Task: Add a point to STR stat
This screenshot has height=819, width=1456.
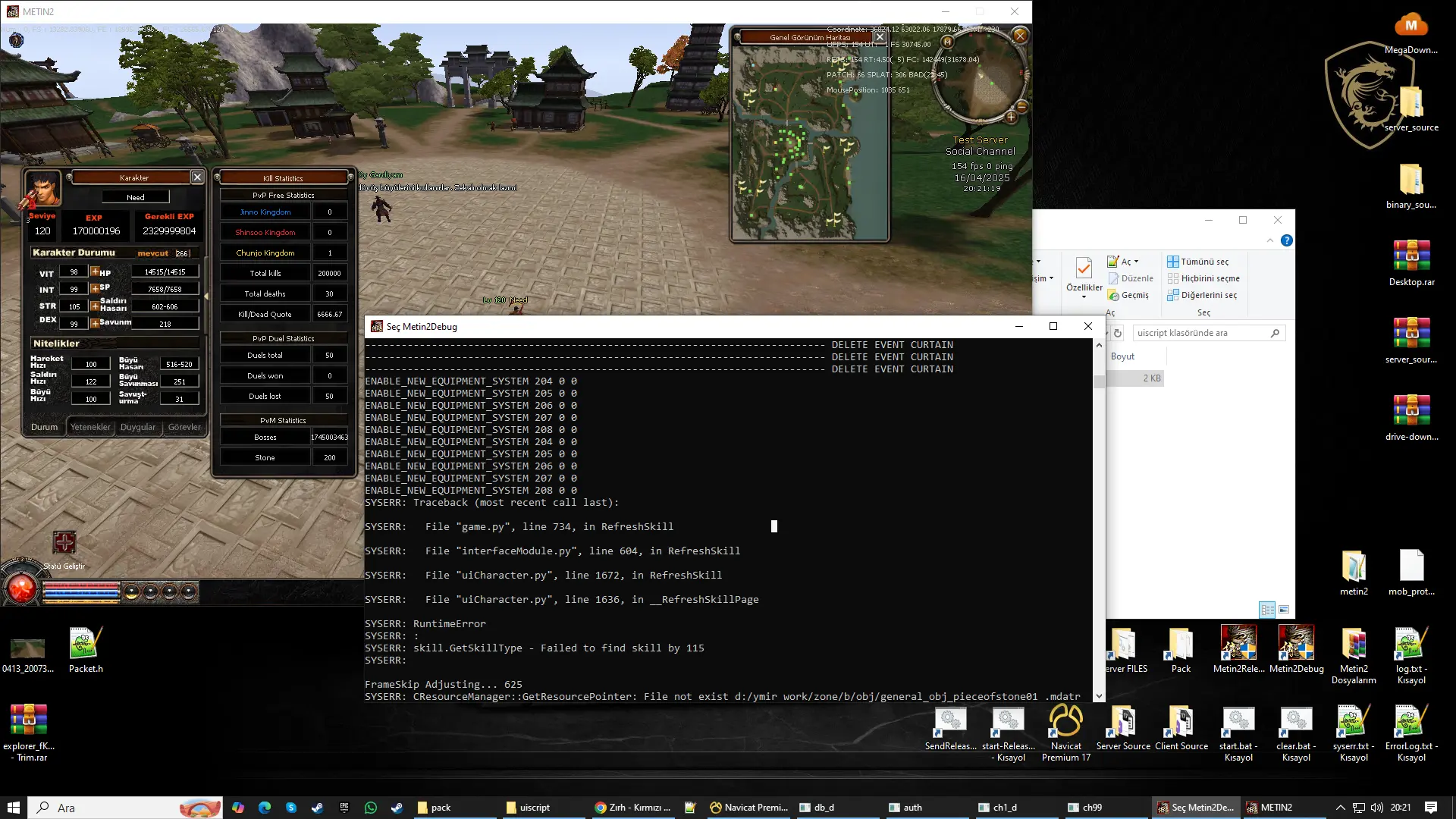Action: pyautogui.click(x=95, y=306)
